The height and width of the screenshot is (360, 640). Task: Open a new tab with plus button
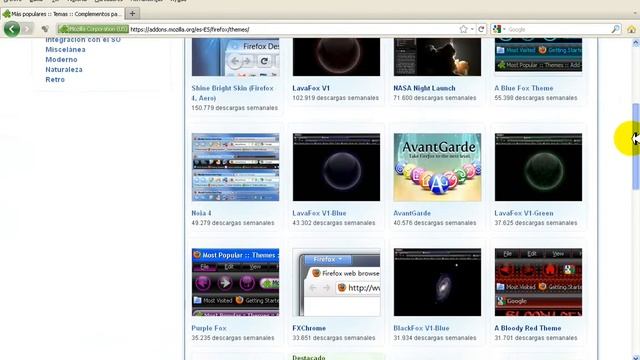pyautogui.click(x=132, y=13)
